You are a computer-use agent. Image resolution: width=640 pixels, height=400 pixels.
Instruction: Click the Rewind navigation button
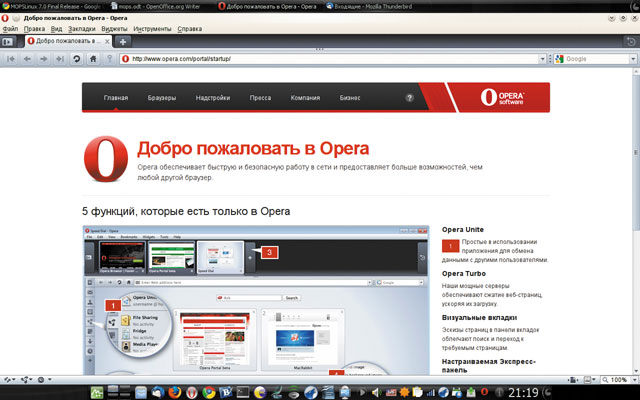[11, 59]
